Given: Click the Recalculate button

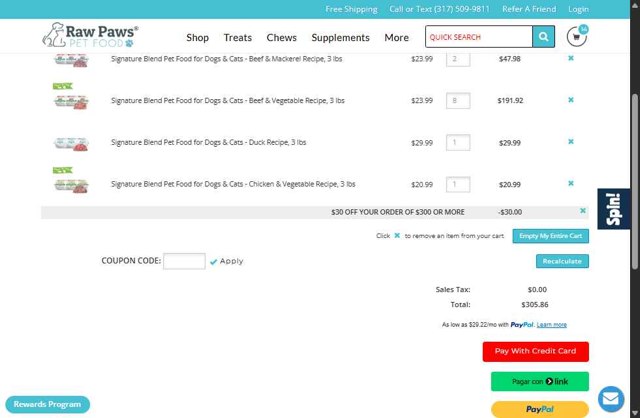Looking at the screenshot, I should 562,261.
